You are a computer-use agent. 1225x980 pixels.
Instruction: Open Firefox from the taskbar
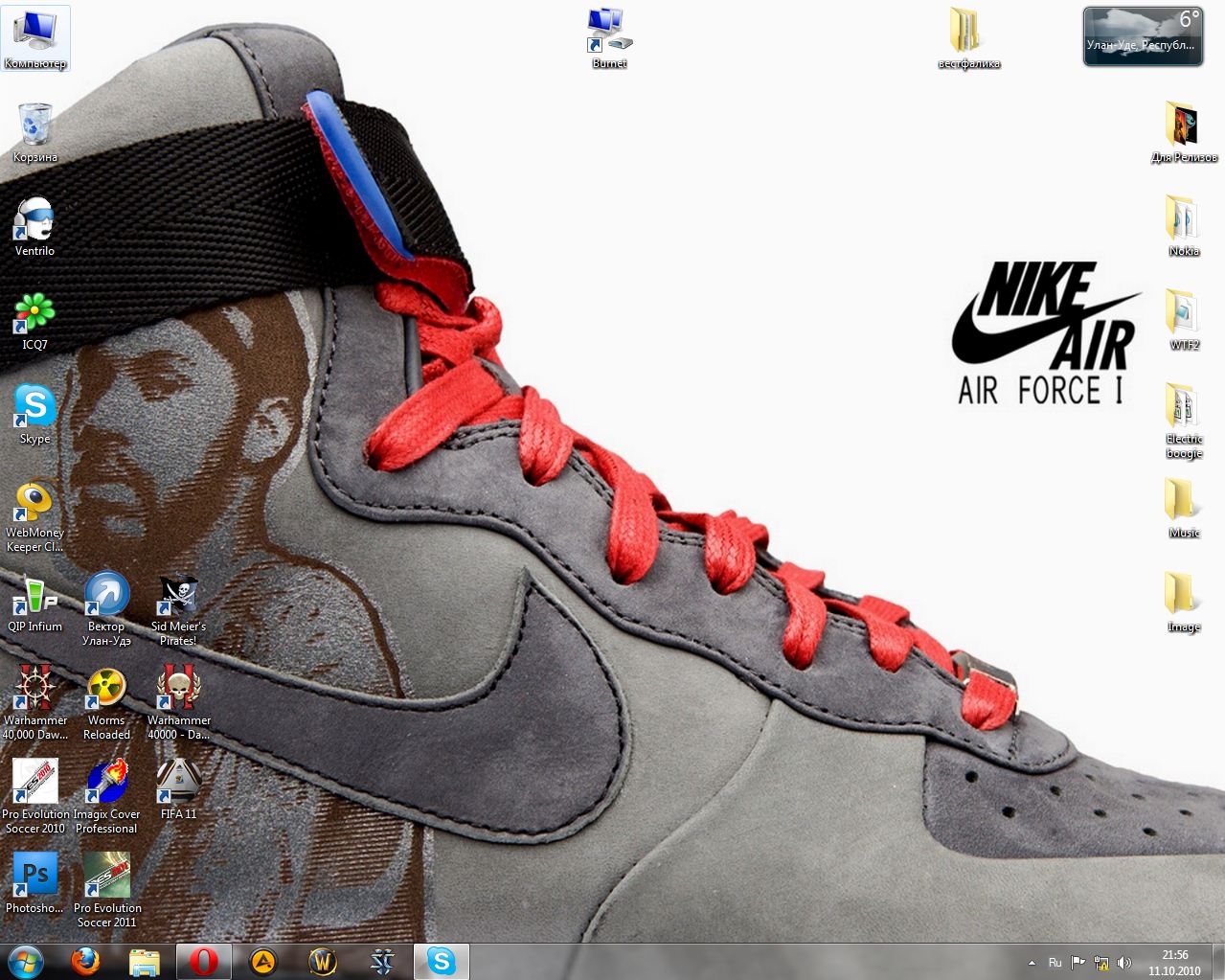click(x=86, y=961)
